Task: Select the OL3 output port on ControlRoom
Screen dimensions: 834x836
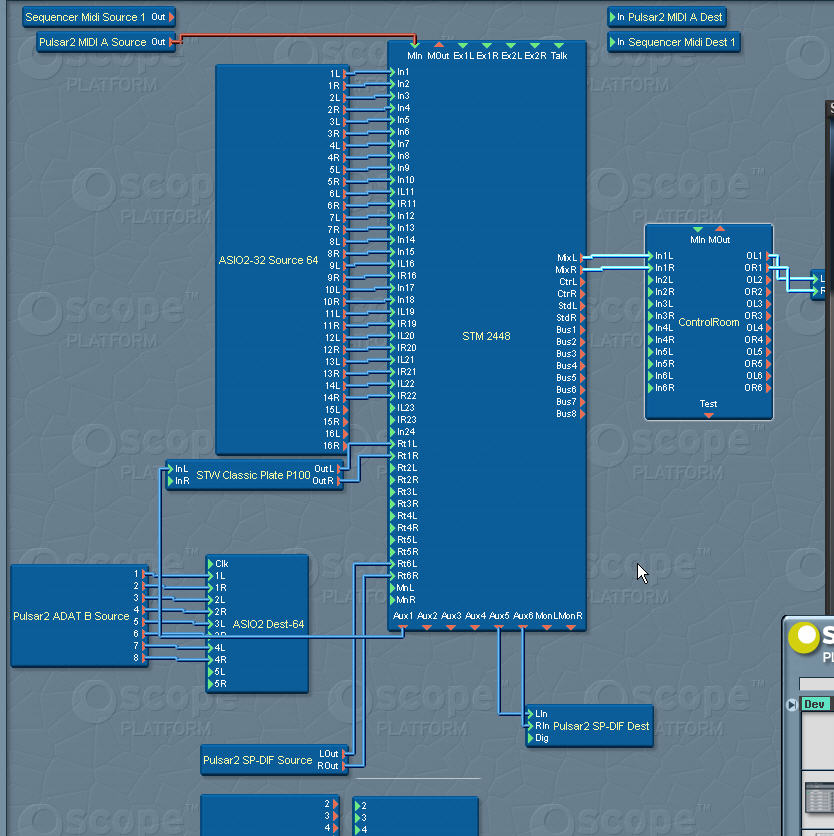Action: tap(768, 304)
